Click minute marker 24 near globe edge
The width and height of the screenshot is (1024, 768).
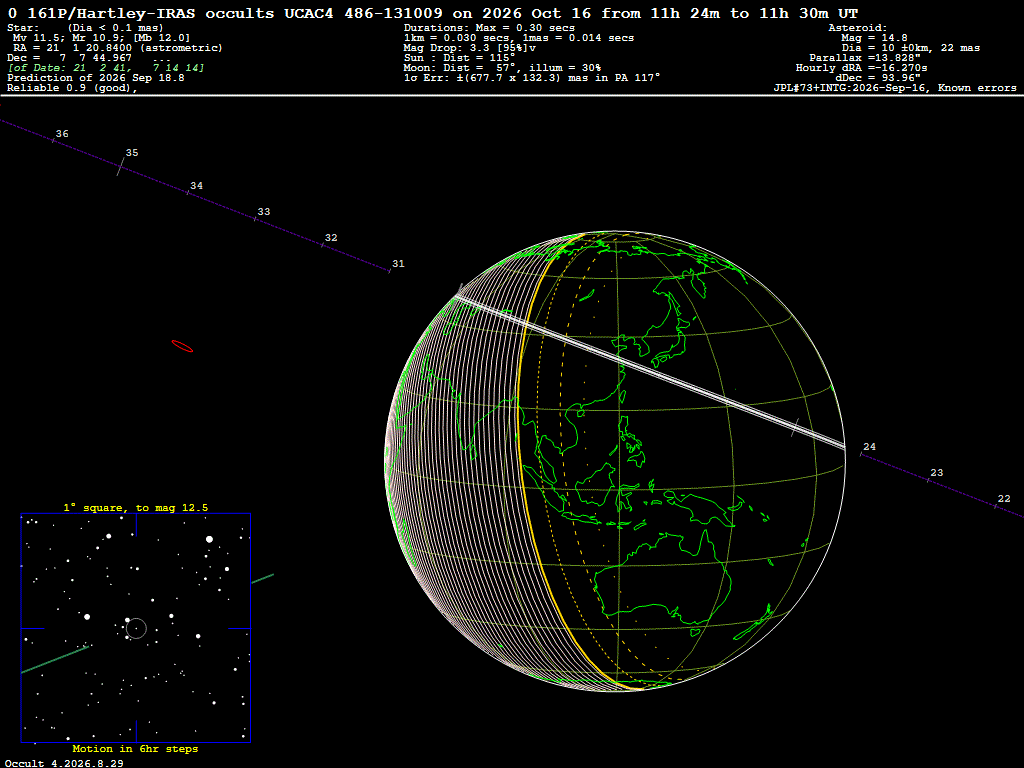pos(869,447)
